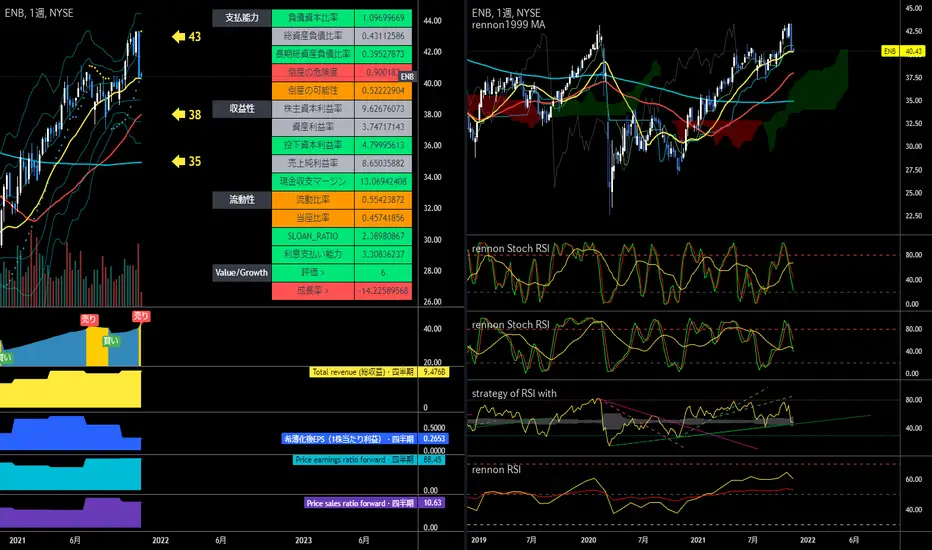
Task: Select the value 8.65035882
Action: (383, 163)
